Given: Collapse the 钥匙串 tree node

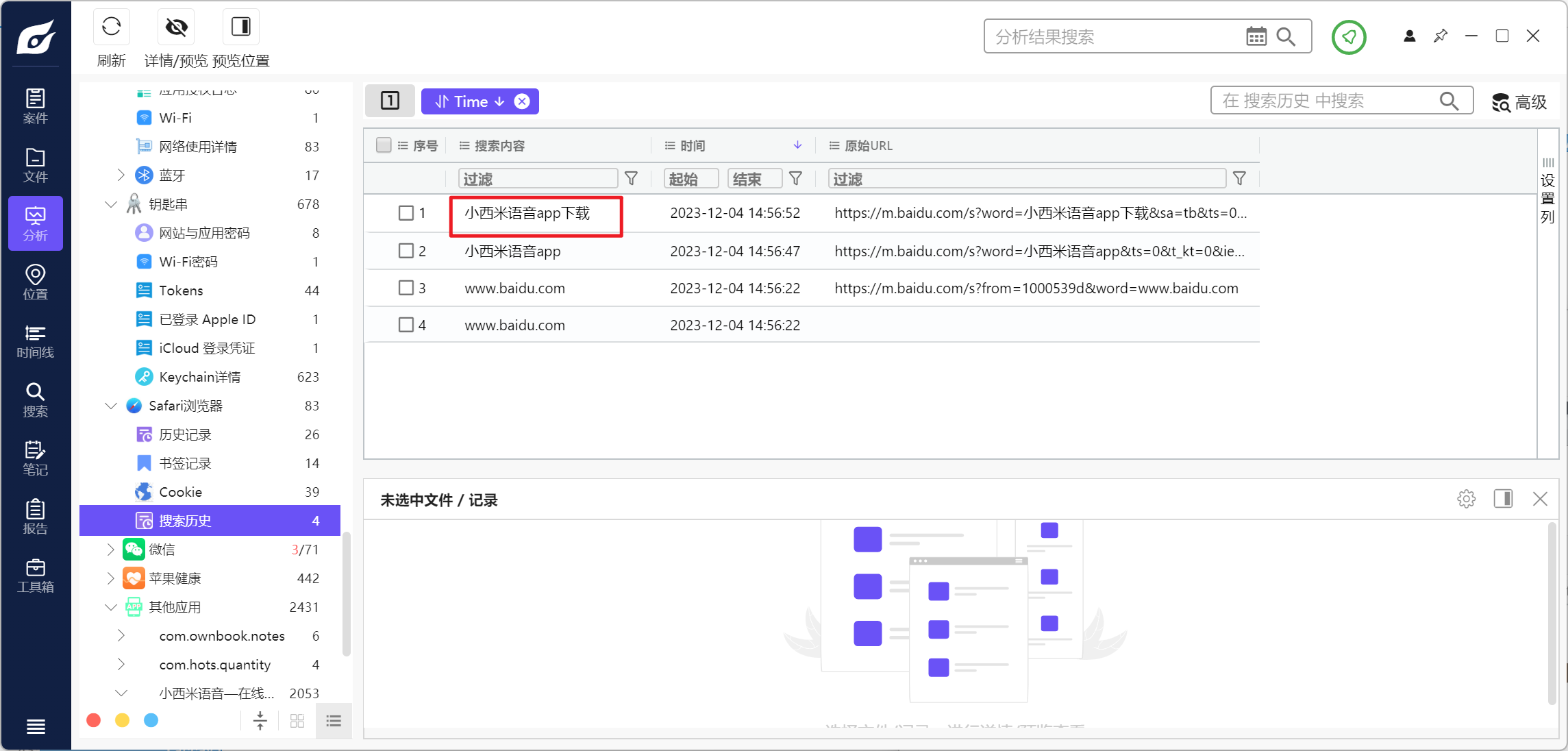Looking at the screenshot, I should point(111,204).
